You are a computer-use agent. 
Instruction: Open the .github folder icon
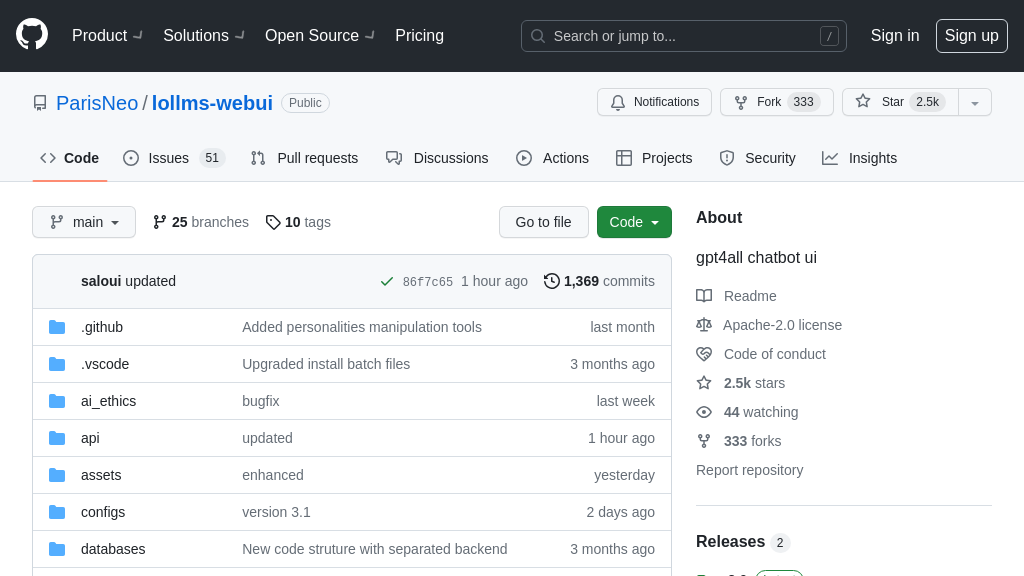[x=57, y=327]
